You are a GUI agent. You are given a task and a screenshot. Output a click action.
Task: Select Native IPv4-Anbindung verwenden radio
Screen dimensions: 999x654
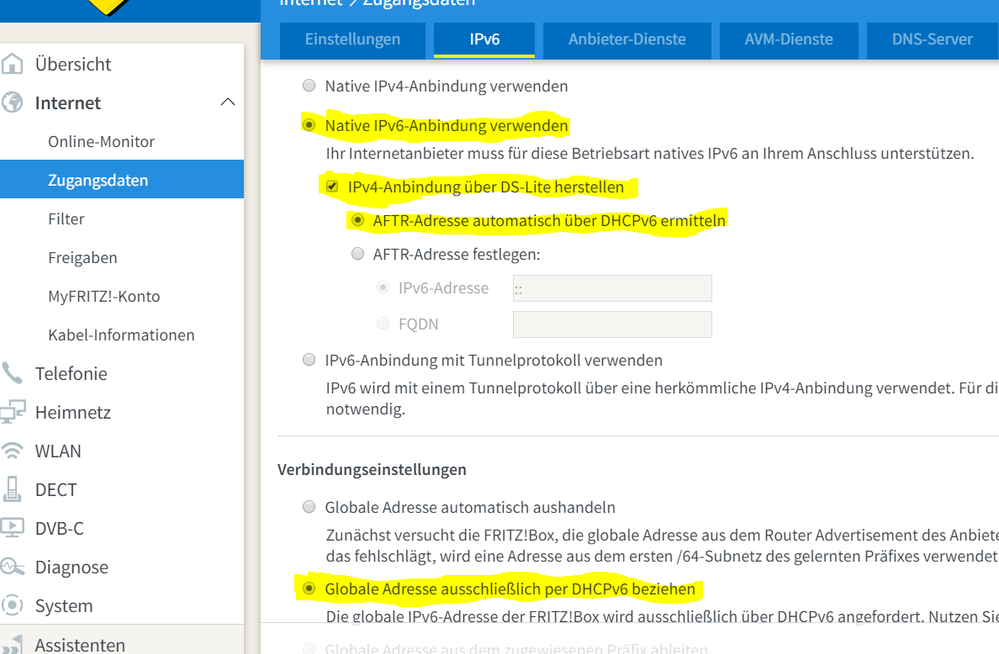309,85
